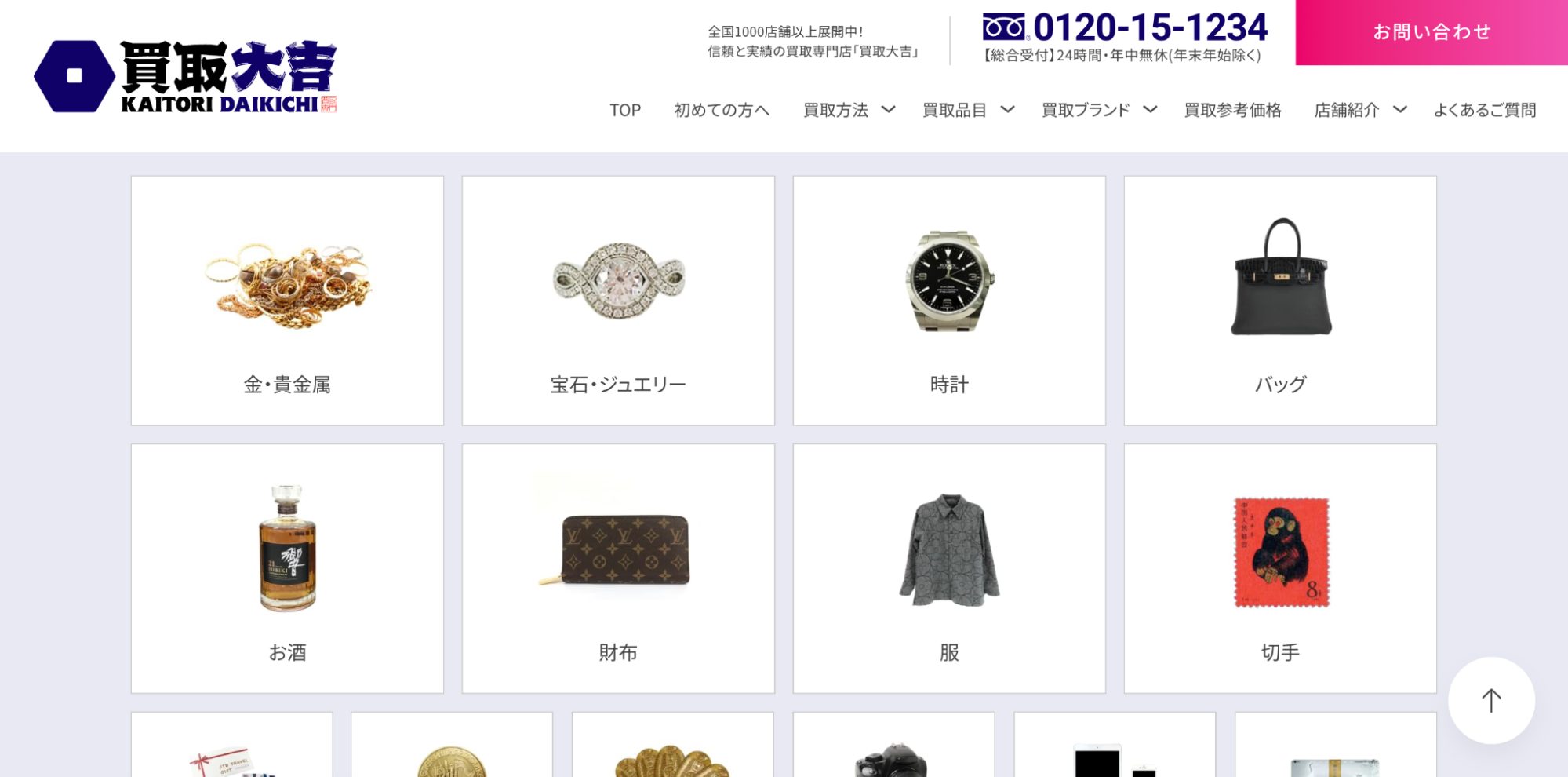The width and height of the screenshot is (1568, 777).
Task: Open the 買取参考価格 menu item
Action: coord(1232,110)
